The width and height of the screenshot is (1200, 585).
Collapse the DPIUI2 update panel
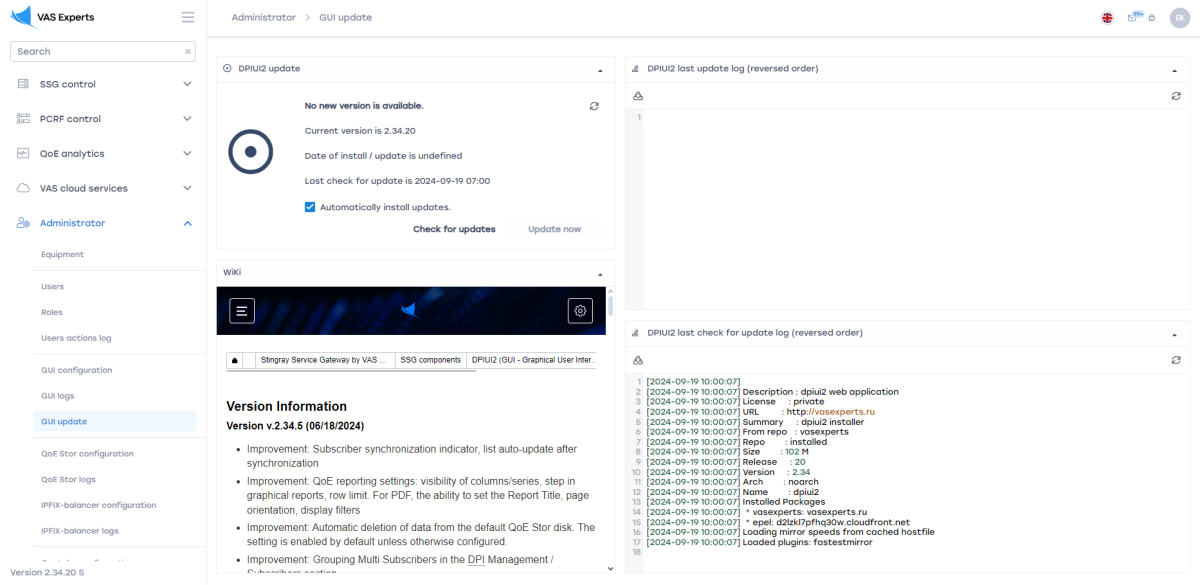600,70
